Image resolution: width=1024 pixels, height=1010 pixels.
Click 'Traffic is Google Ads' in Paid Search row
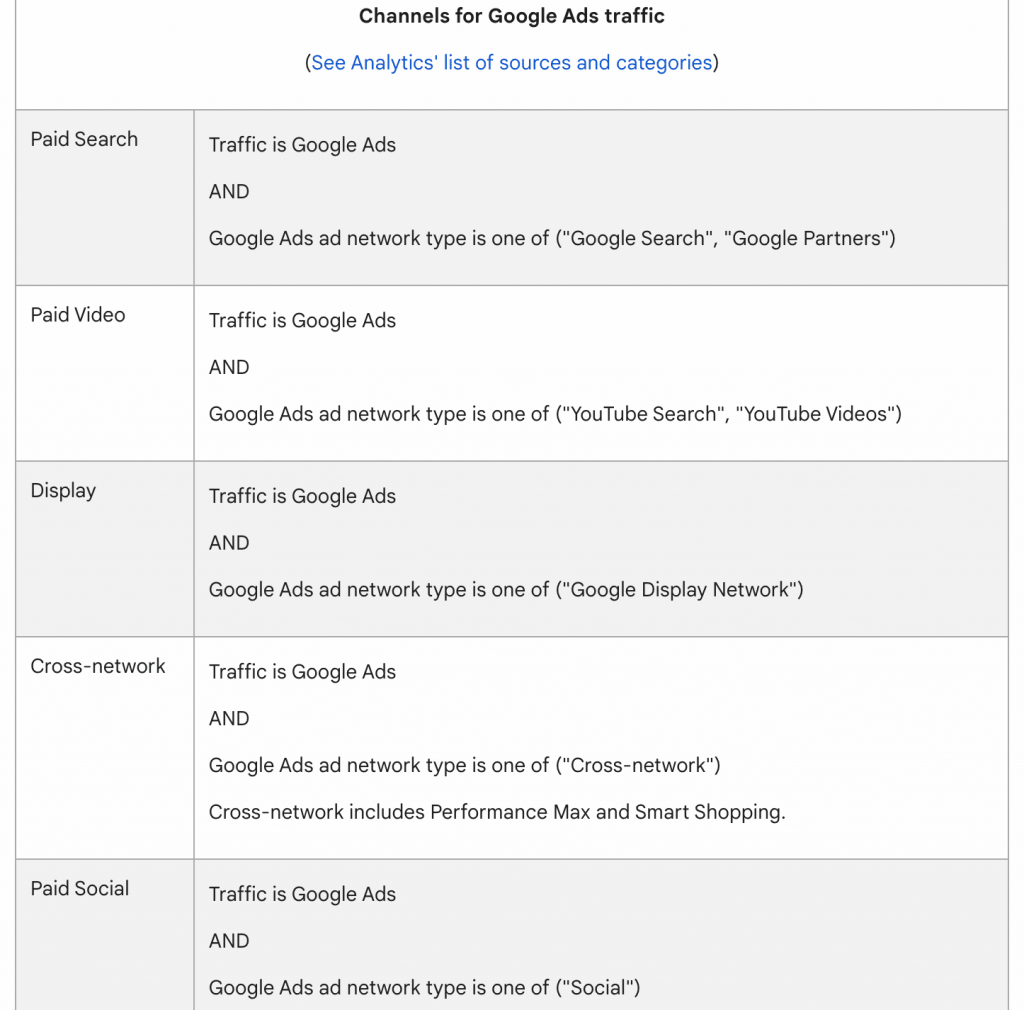point(302,145)
